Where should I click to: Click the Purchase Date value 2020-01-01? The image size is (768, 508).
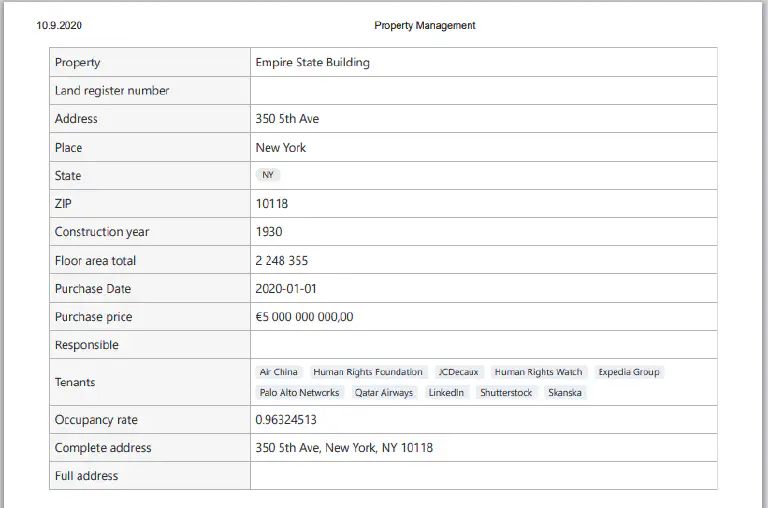click(x=286, y=289)
